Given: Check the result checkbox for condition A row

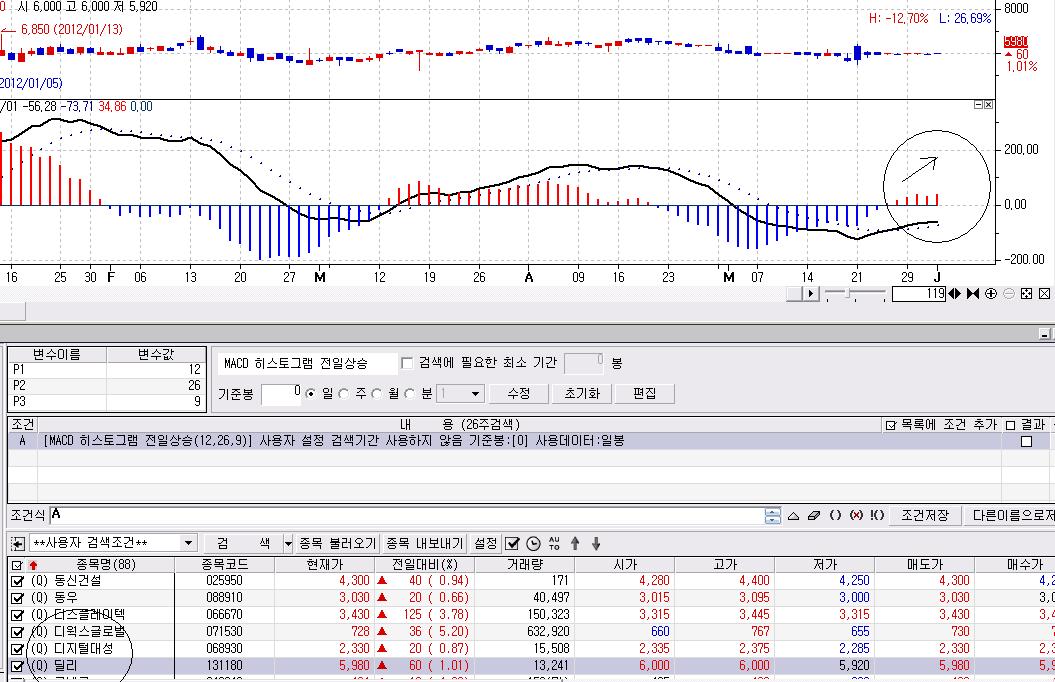Looking at the screenshot, I should 1026,442.
